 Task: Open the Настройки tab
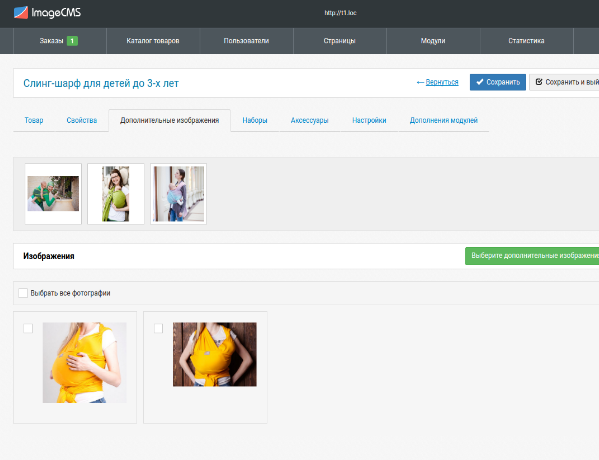[x=369, y=120]
